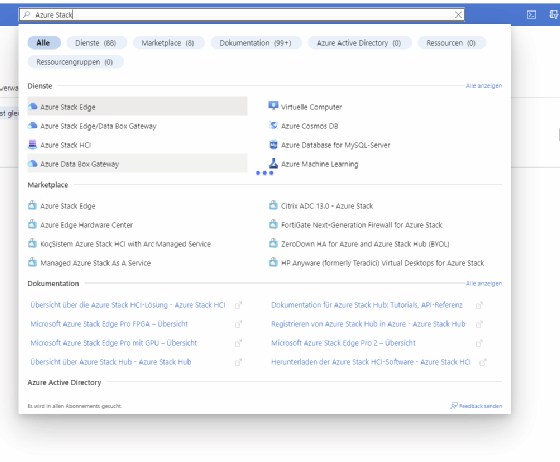The image size is (560, 462).
Task: Open Azure Stack Edge/Data Box Gateway entry
Action: (137, 126)
